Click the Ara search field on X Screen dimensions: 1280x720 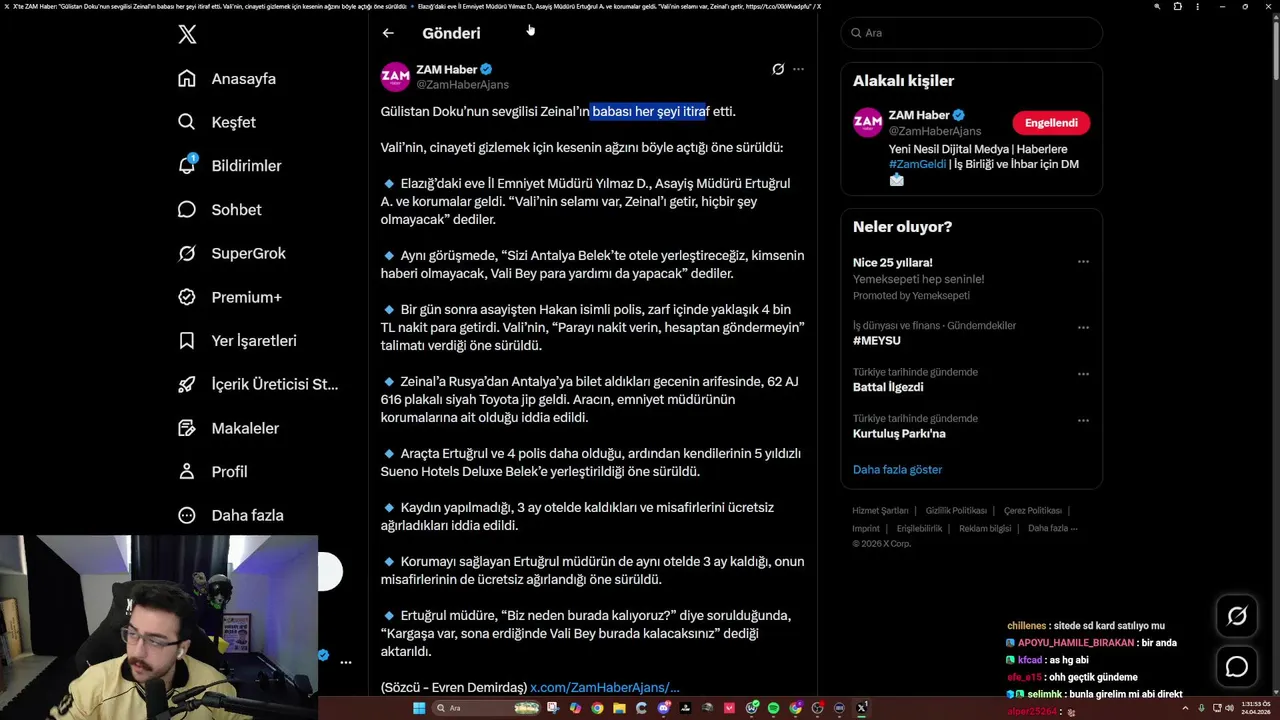point(971,33)
